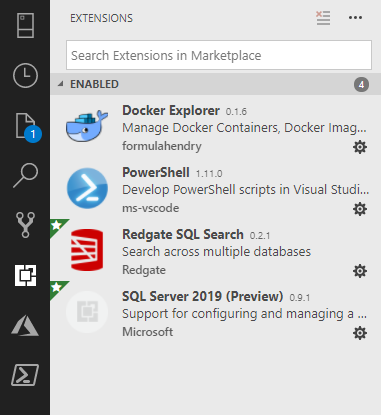Click the Redgate SQL Search logo
Viewport: 383px width, 415px height.
87,250
